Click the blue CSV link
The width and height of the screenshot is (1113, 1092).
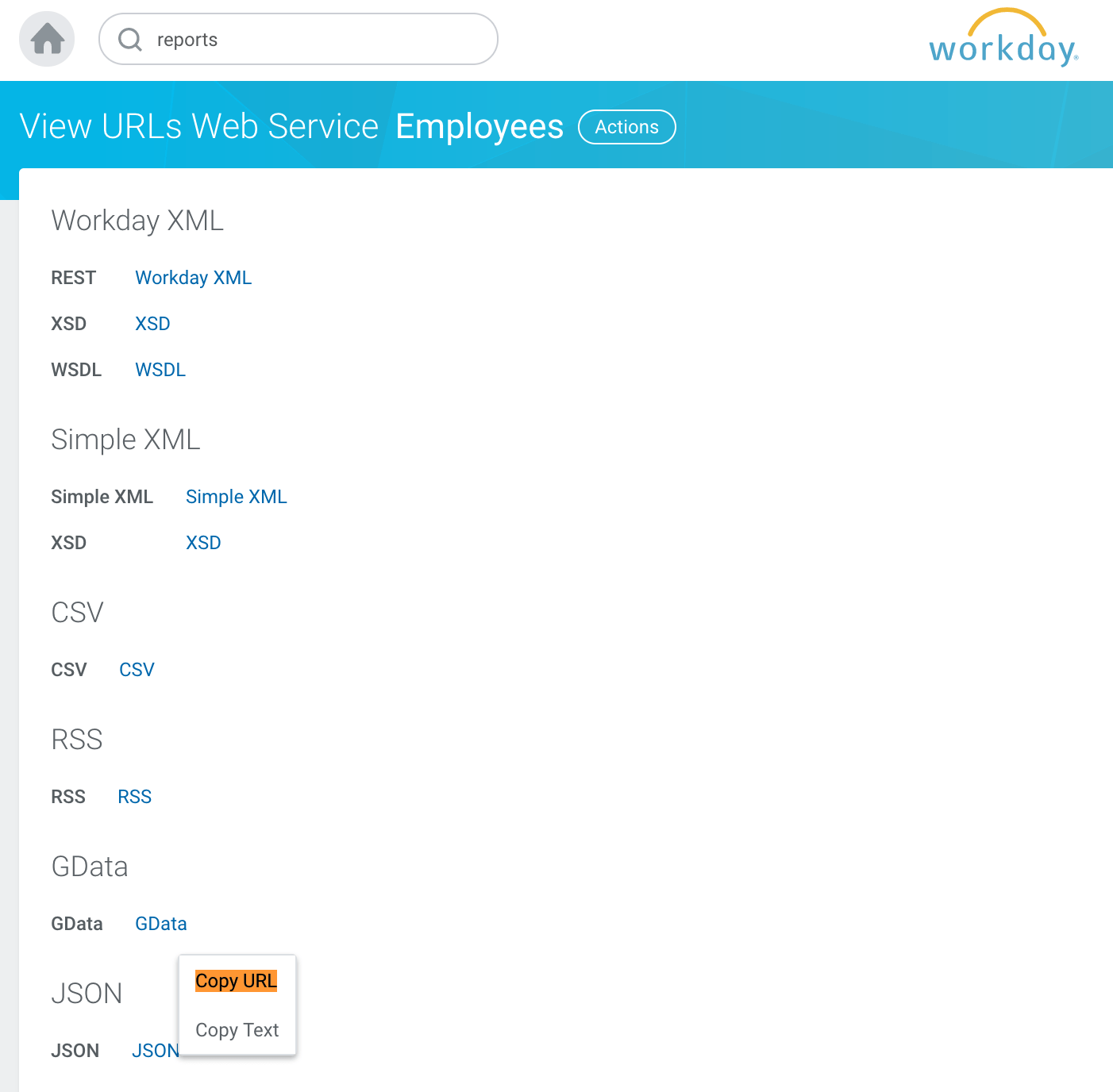(137, 670)
